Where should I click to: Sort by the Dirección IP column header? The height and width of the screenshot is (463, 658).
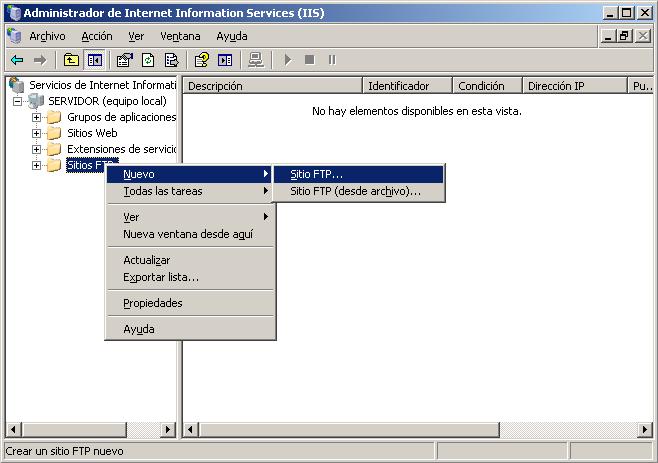[574, 86]
